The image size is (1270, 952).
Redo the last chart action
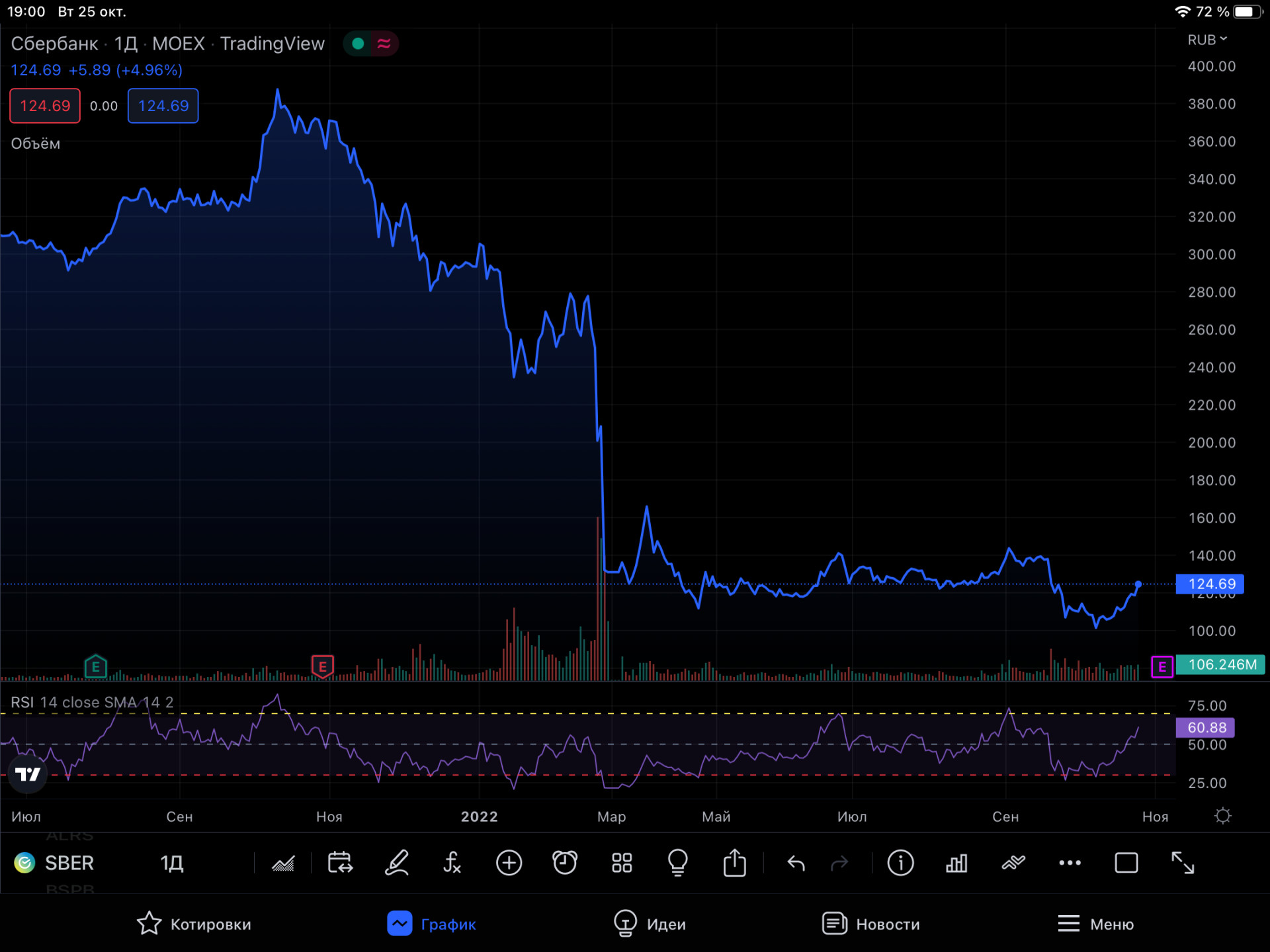839,863
